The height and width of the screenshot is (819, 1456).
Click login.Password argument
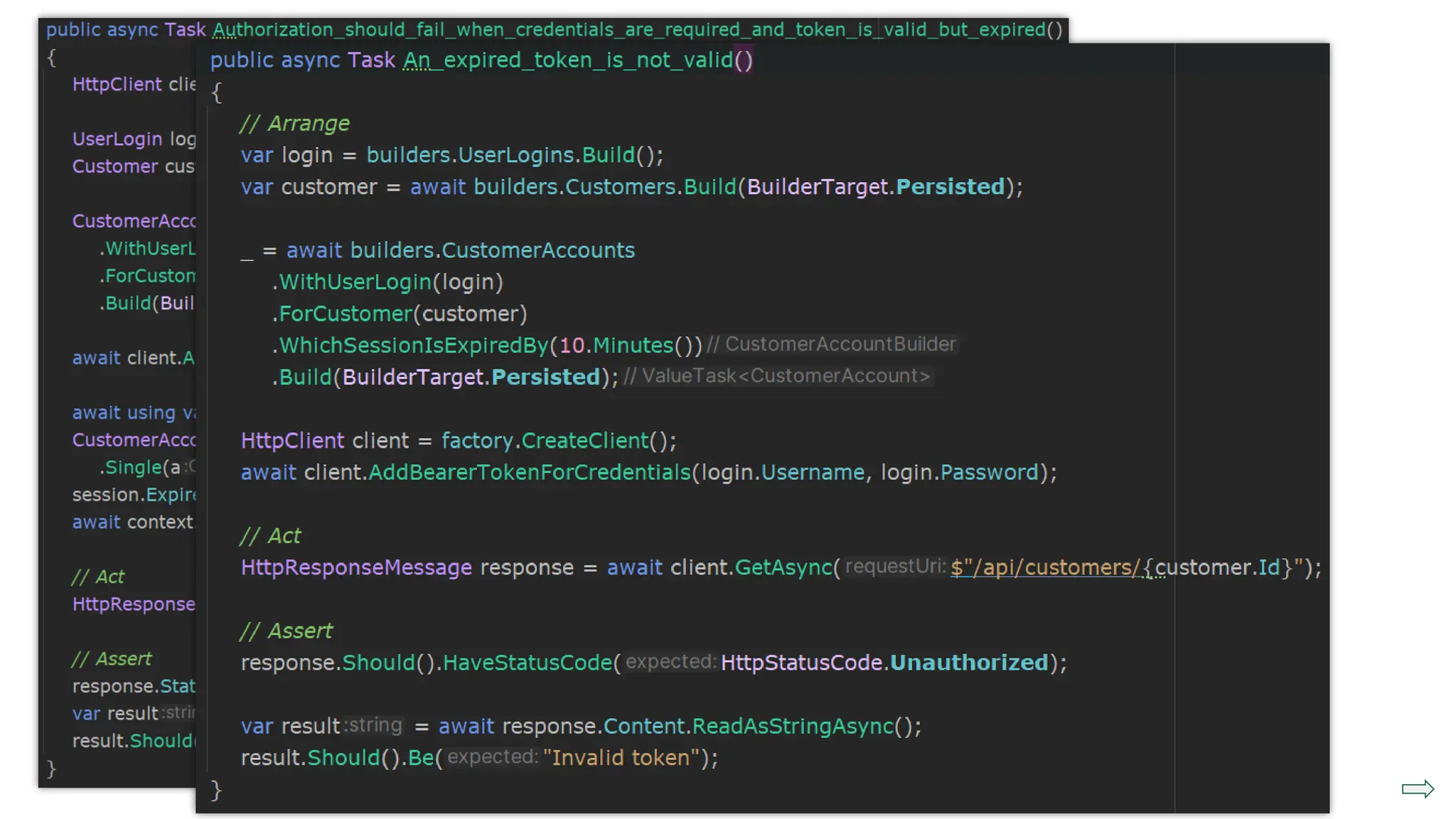(960, 472)
